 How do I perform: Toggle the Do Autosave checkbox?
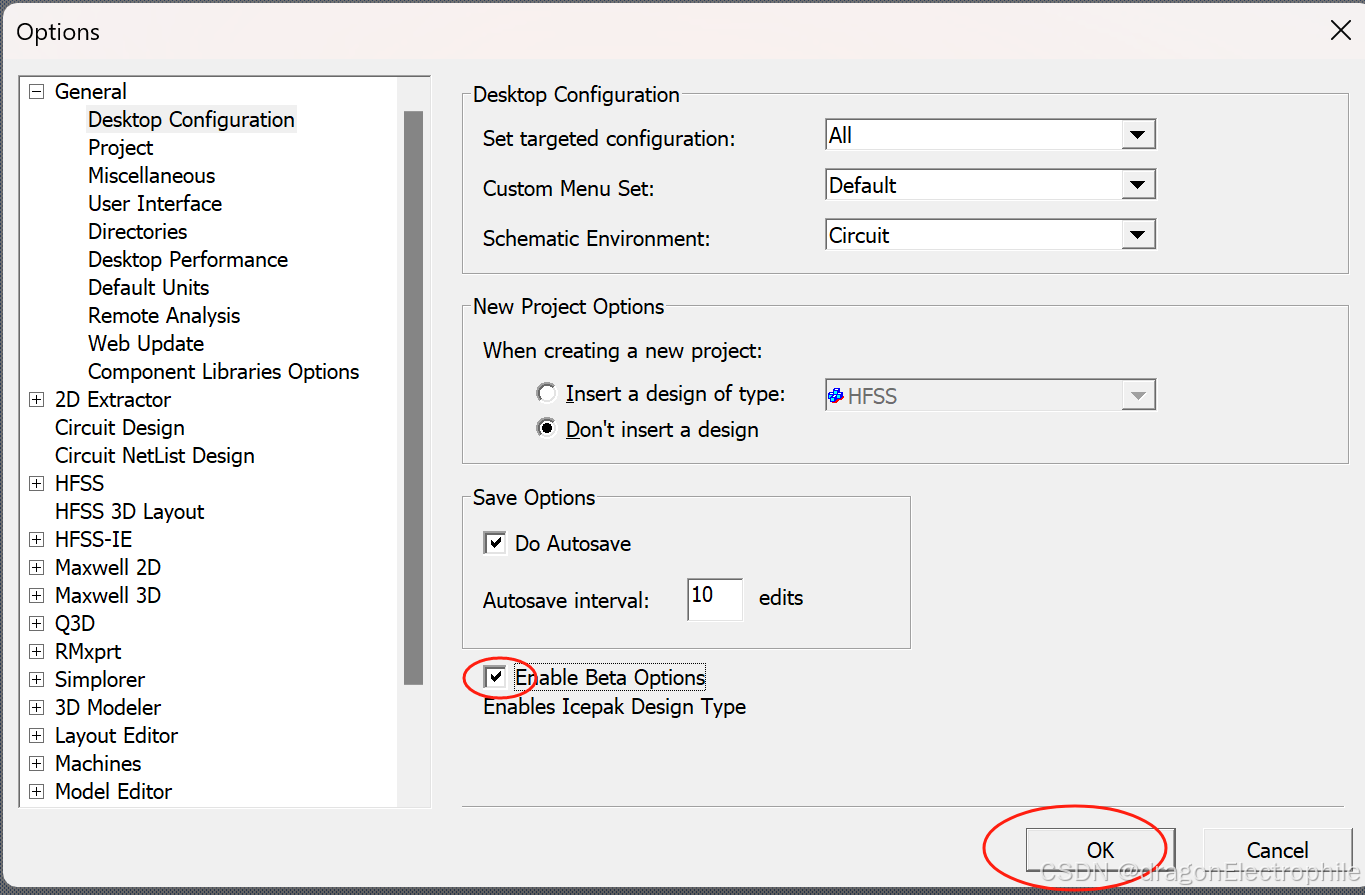(494, 543)
